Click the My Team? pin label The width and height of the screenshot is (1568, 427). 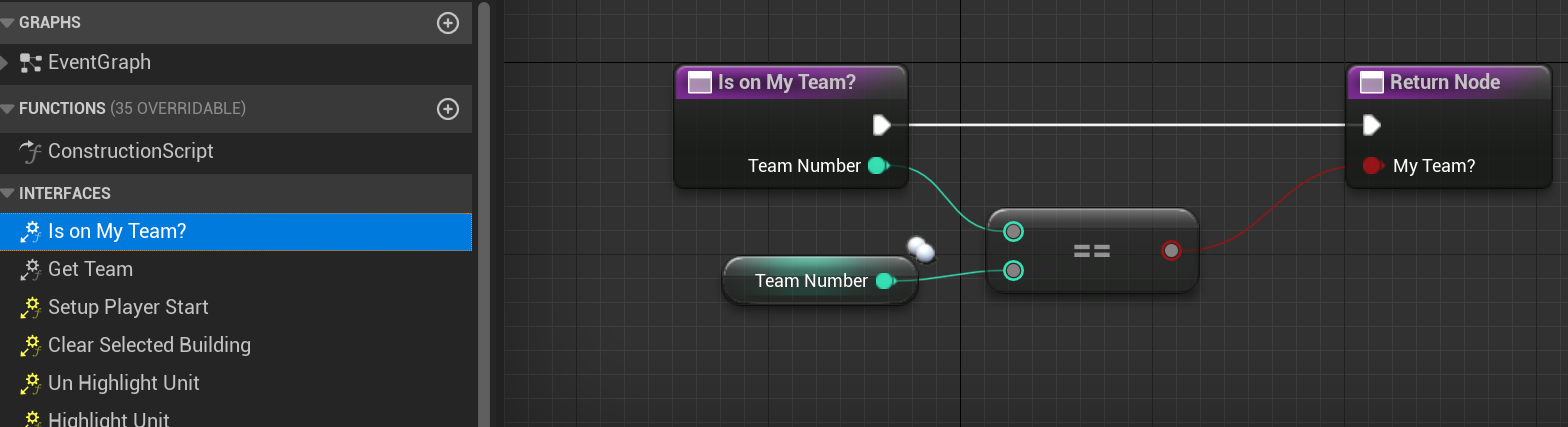[x=1434, y=166]
